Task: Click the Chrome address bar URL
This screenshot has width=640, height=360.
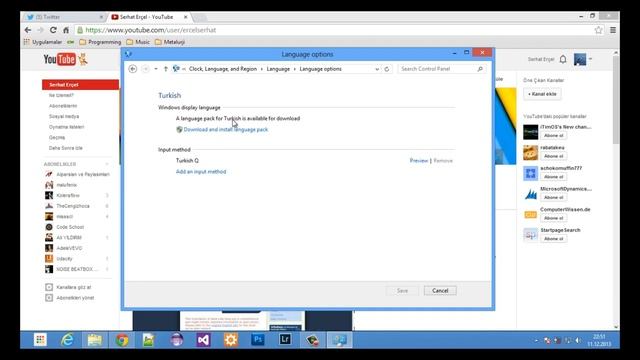Action: [x=151, y=30]
